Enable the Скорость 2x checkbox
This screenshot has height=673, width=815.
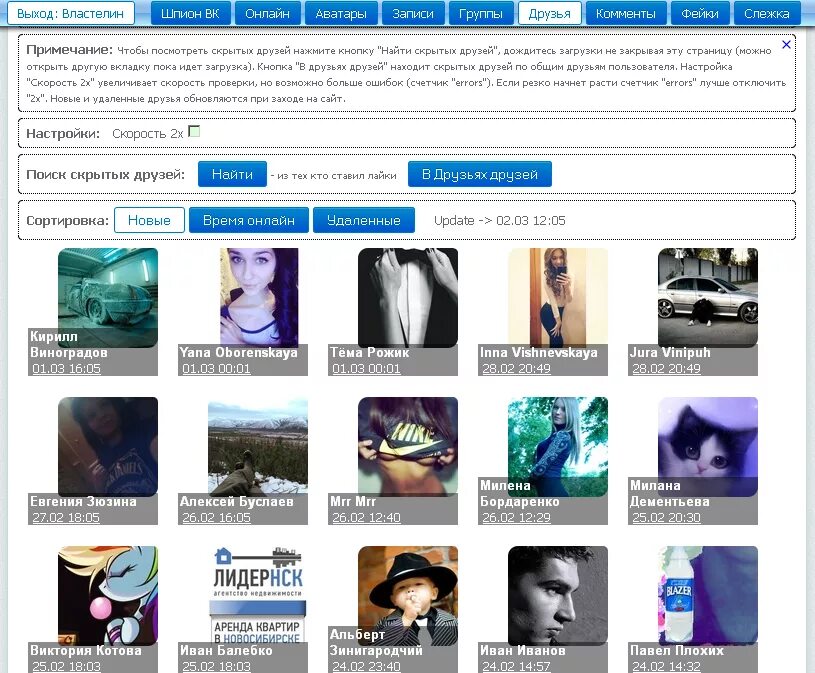(x=194, y=131)
